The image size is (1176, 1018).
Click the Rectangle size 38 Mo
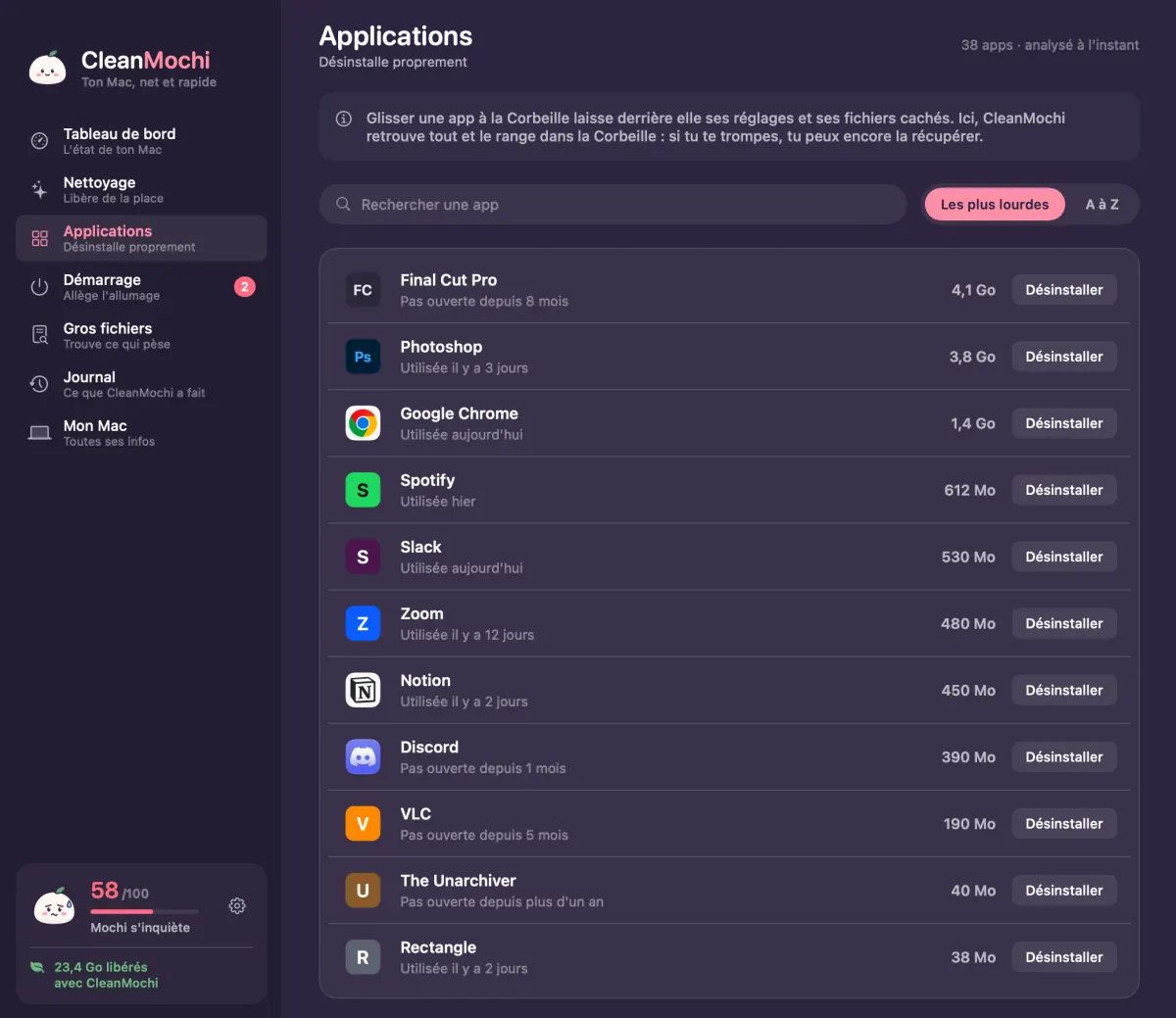coord(973,956)
